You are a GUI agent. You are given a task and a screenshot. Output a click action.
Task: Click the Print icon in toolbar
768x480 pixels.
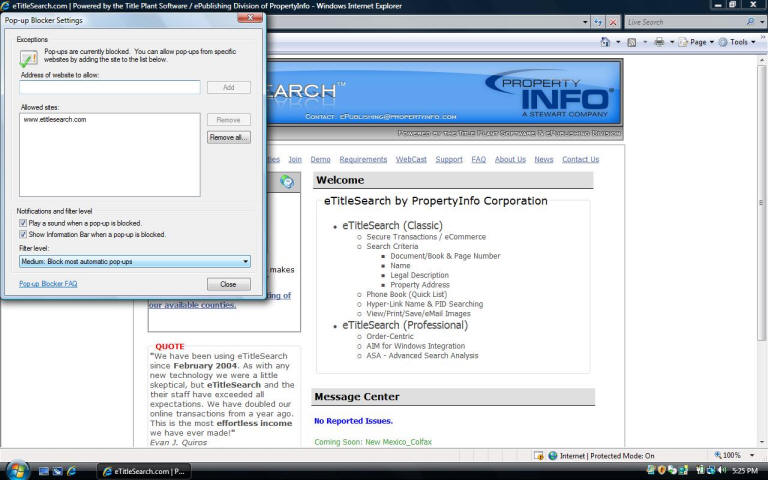[x=659, y=42]
